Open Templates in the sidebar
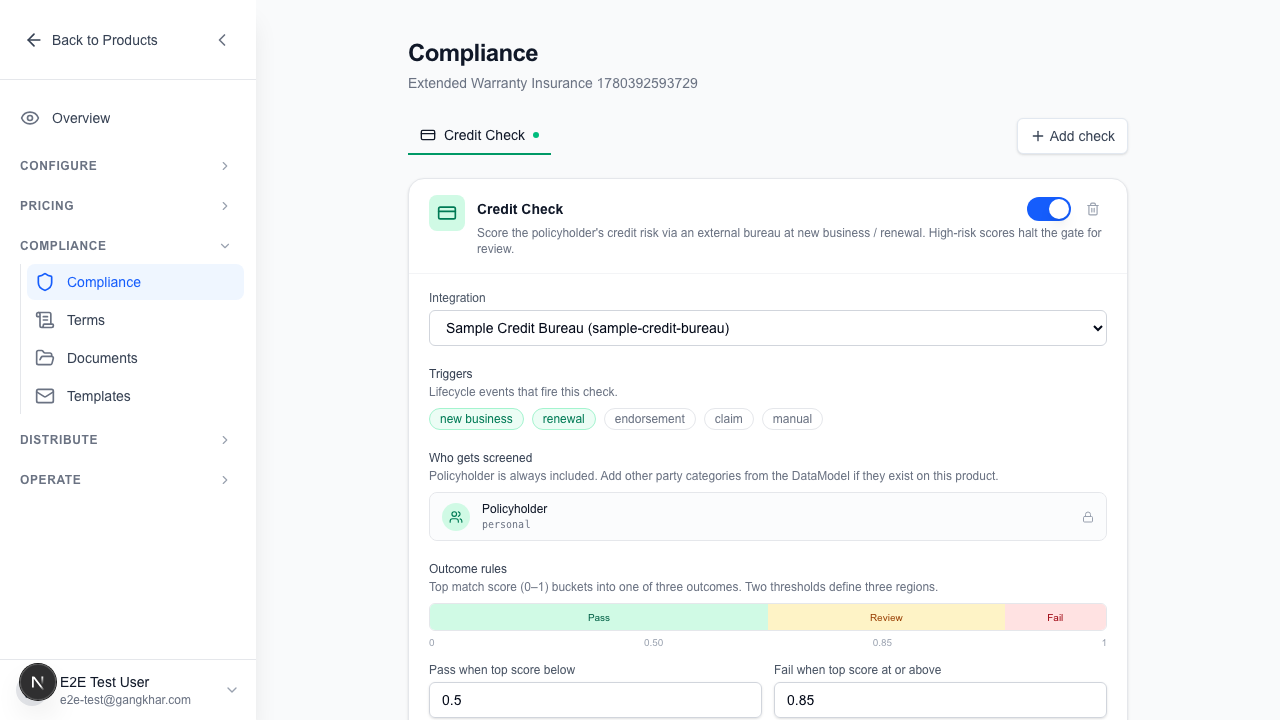The height and width of the screenshot is (720, 1280). tap(135, 396)
